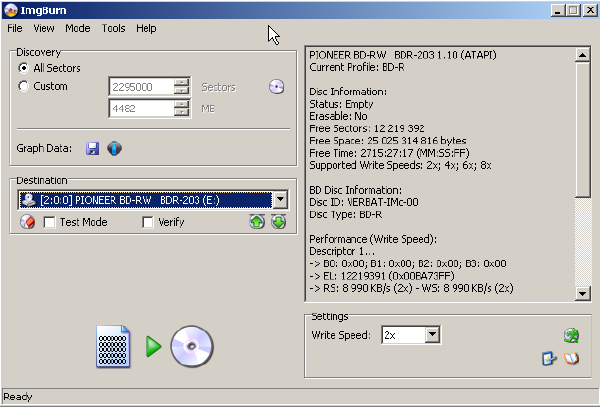This screenshot has width=600, height=407.
Task: Click the info panel scroll down arrow
Action: (582, 293)
